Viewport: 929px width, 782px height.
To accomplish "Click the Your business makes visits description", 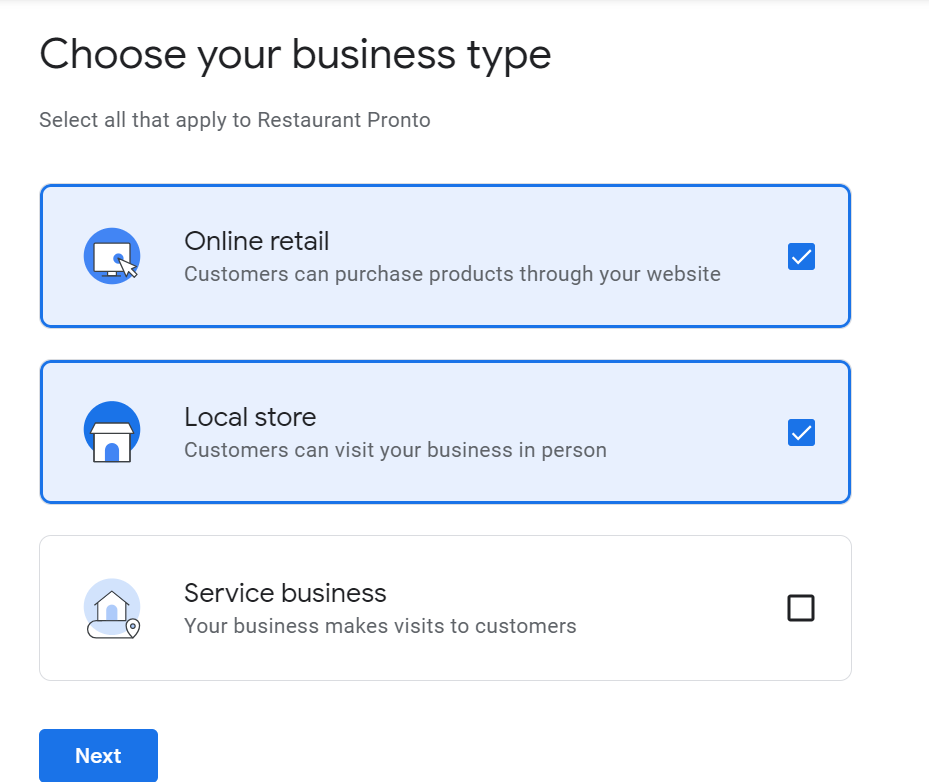I will click(x=380, y=626).
